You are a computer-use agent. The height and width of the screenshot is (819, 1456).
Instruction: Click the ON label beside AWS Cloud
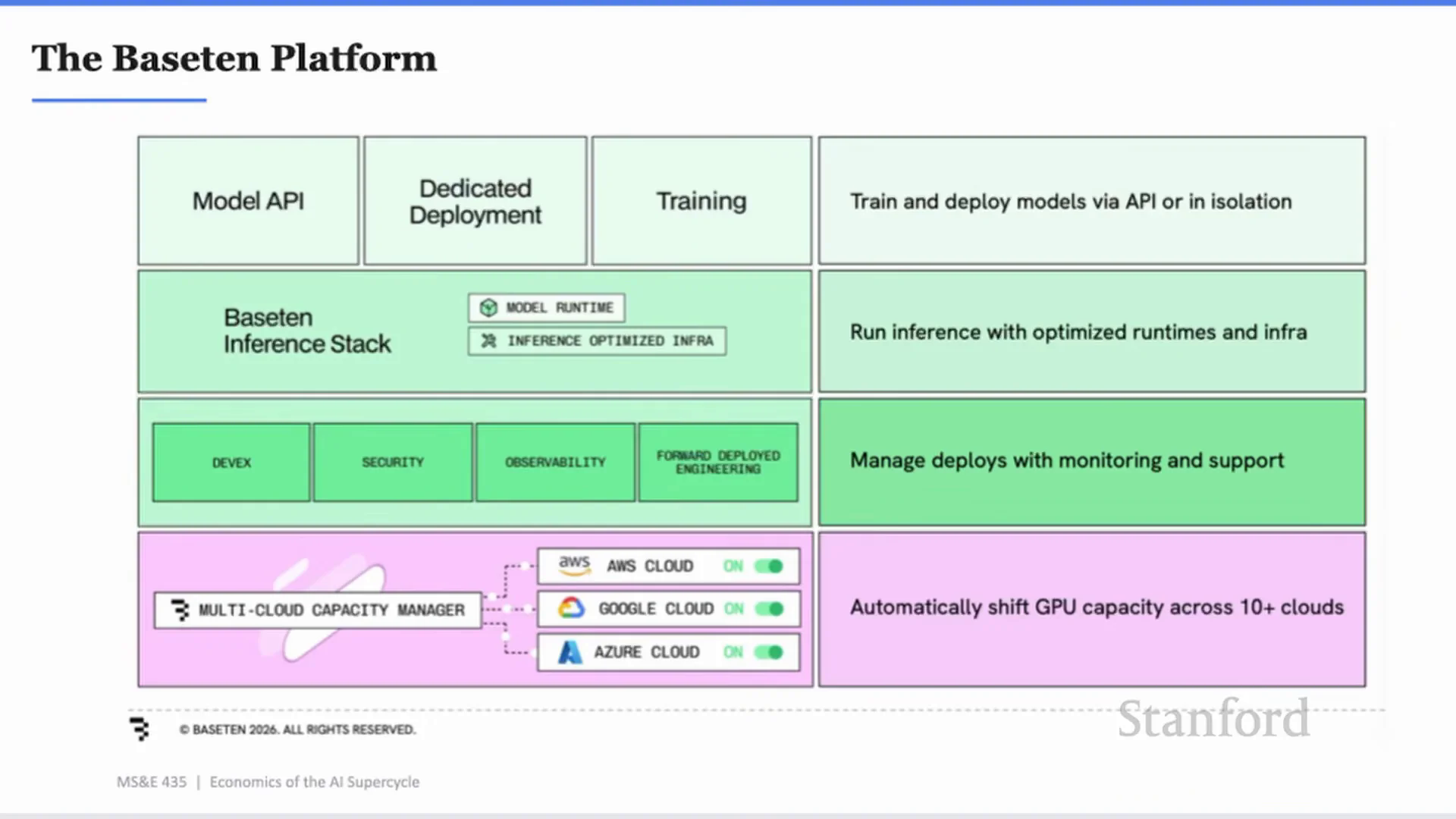point(733,566)
